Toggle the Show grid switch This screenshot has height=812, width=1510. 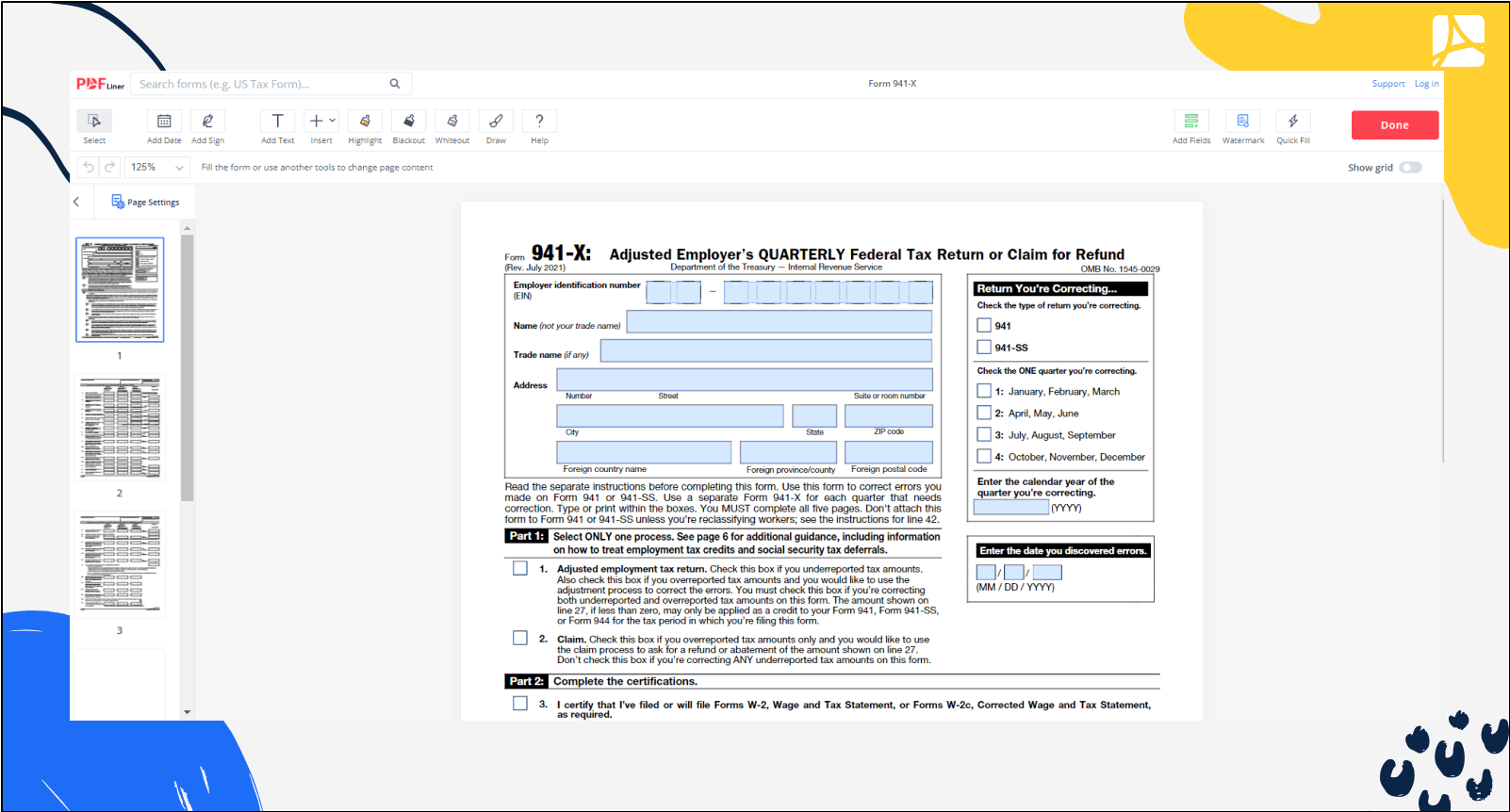click(1410, 168)
